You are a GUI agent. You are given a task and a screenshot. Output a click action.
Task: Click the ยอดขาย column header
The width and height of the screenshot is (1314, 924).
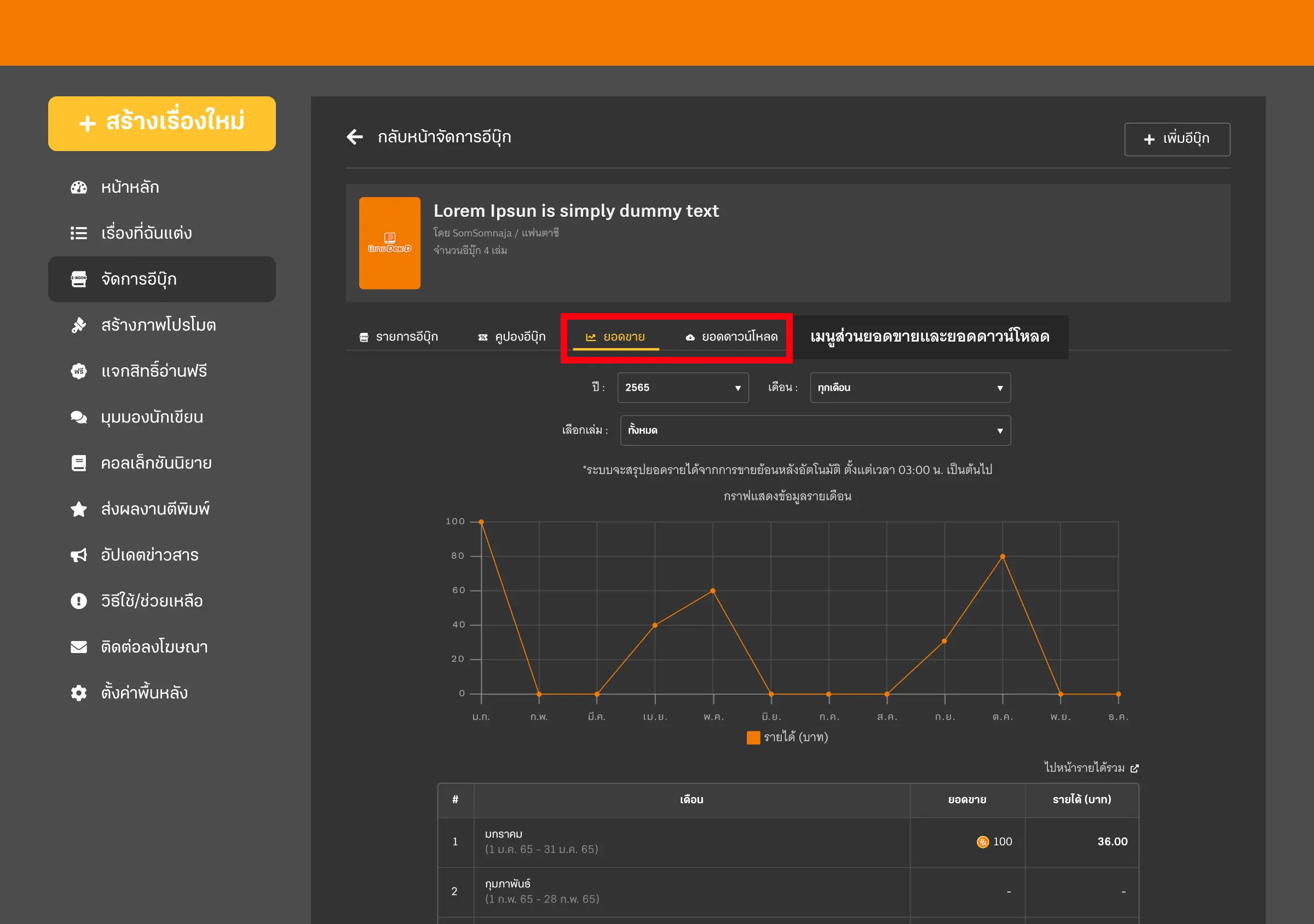pos(967,799)
